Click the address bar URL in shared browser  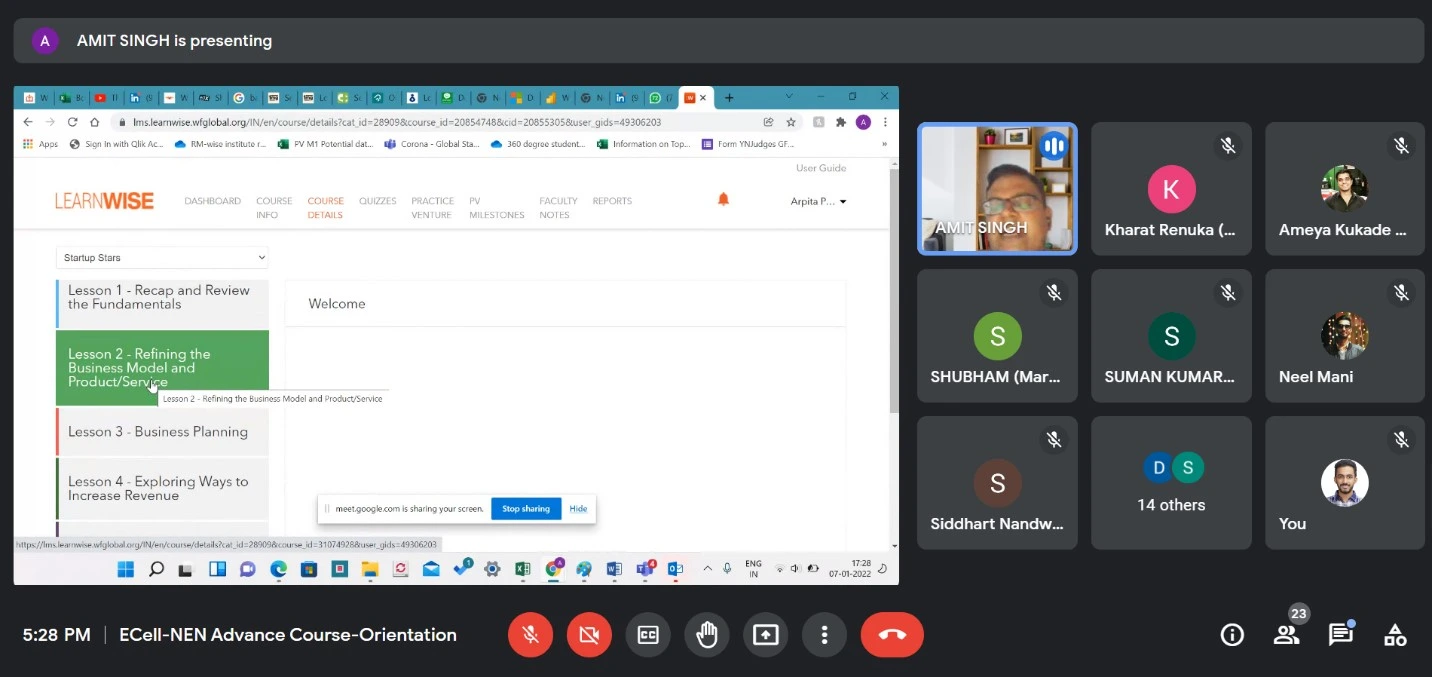[397, 122]
